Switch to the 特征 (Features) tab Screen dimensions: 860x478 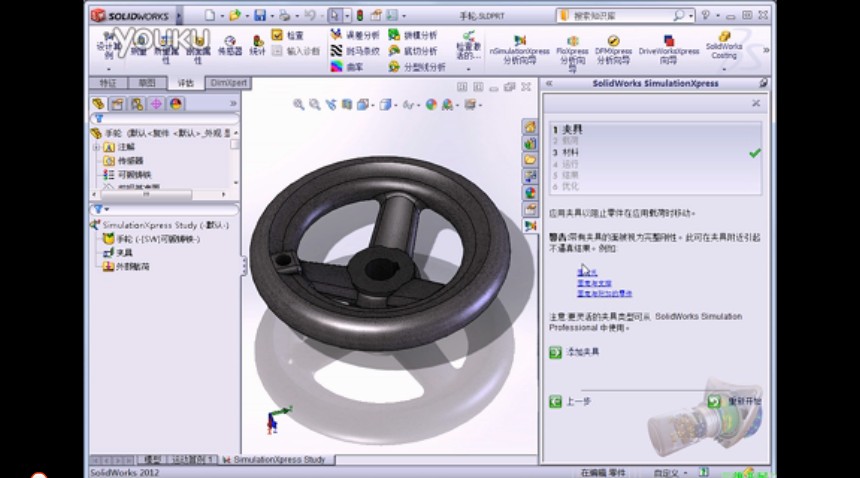point(108,83)
